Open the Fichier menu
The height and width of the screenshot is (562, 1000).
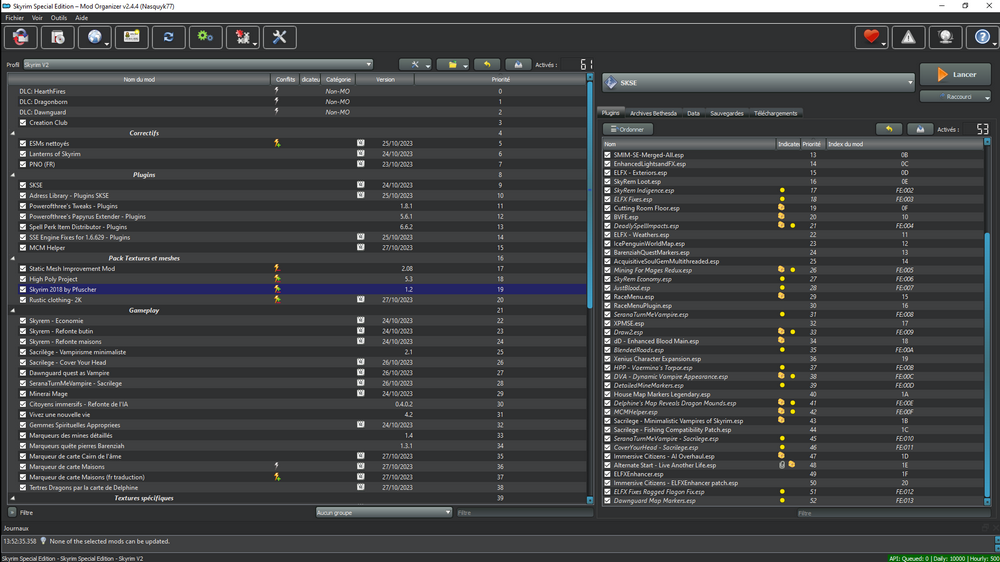pos(15,18)
